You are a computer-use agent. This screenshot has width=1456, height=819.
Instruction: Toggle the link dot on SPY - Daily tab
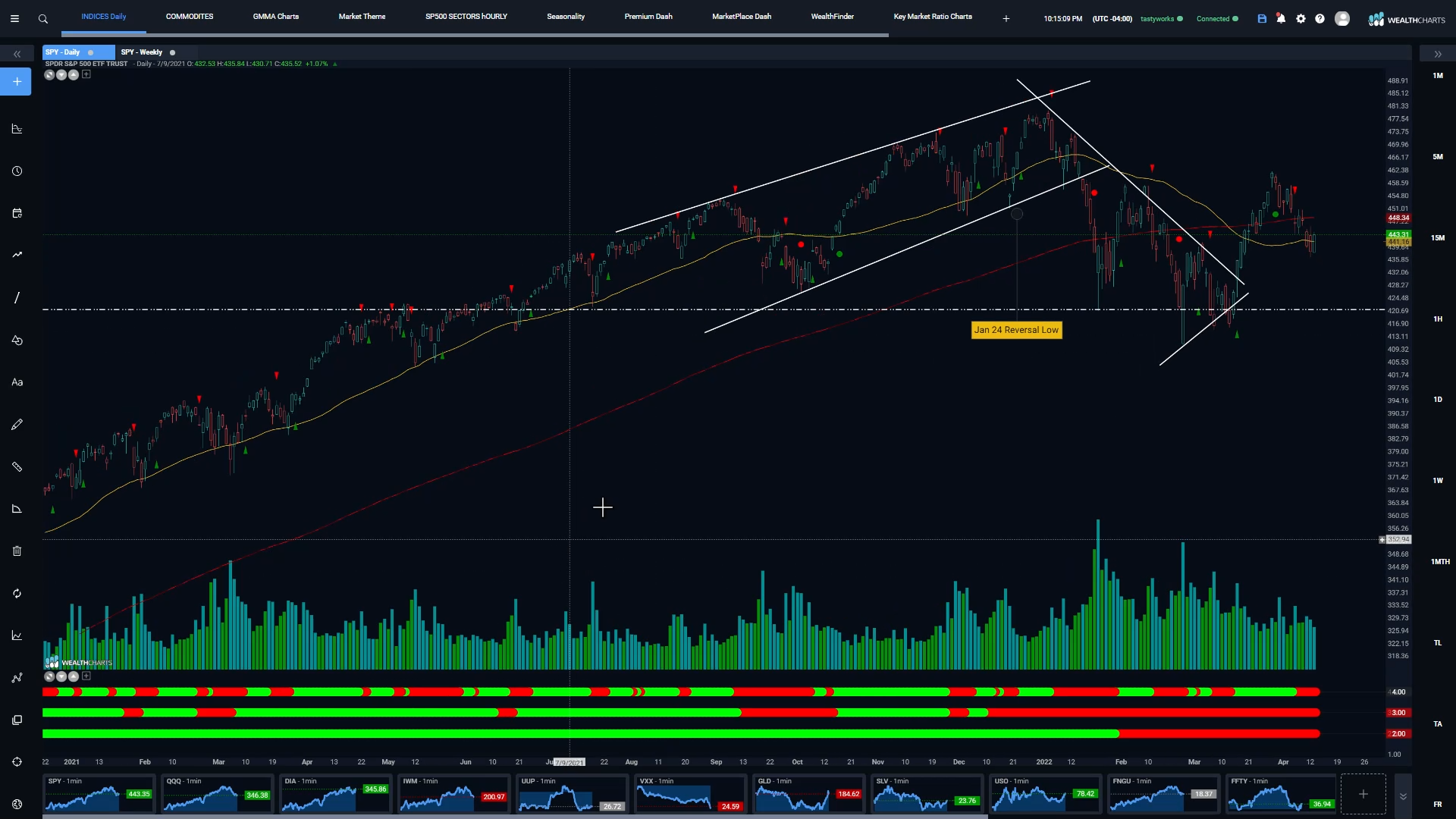coord(90,52)
